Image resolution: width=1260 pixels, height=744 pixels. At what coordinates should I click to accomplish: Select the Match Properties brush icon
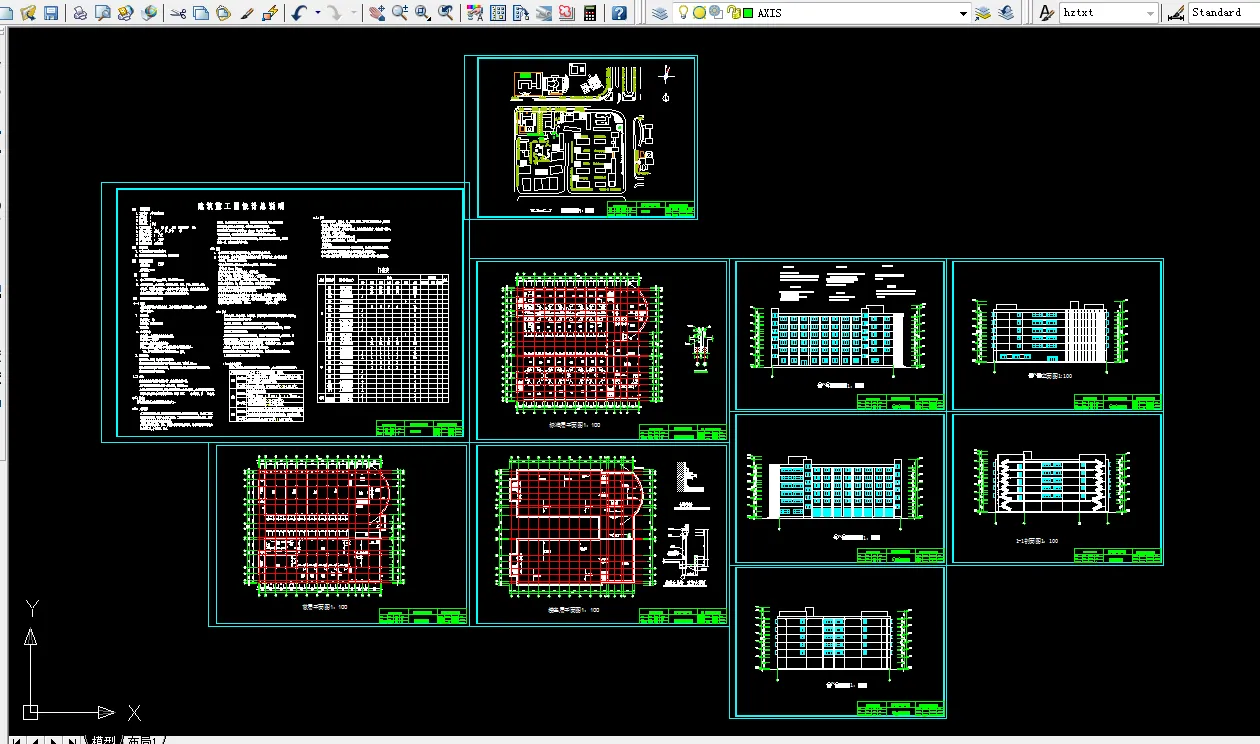click(x=247, y=13)
